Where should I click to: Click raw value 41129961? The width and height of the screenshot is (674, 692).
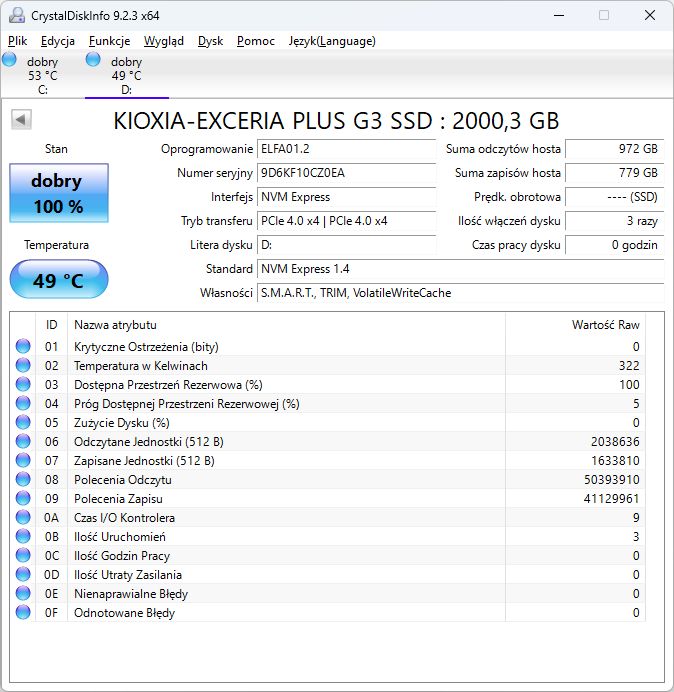tap(611, 499)
